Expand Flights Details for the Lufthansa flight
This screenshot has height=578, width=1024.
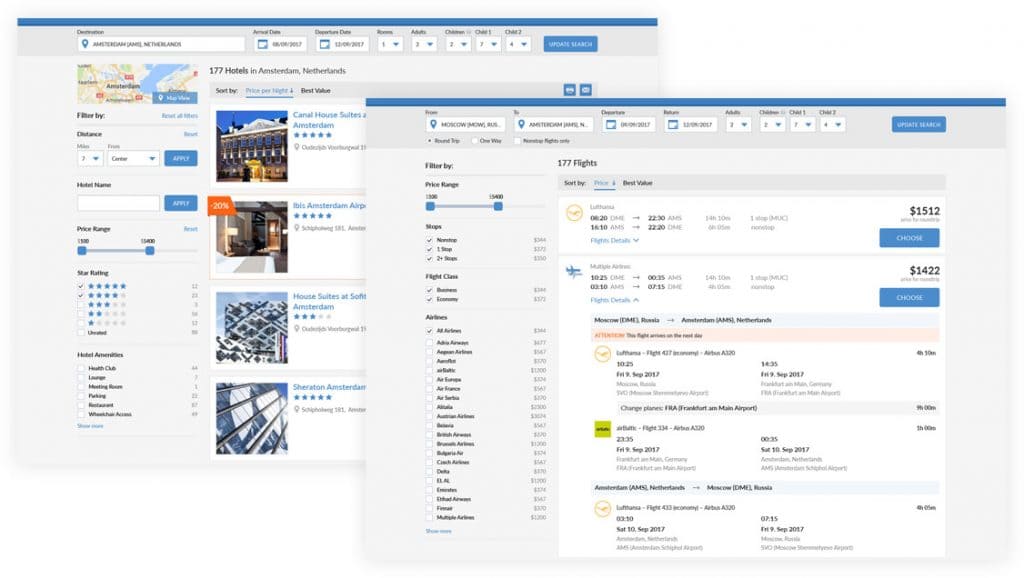613,240
